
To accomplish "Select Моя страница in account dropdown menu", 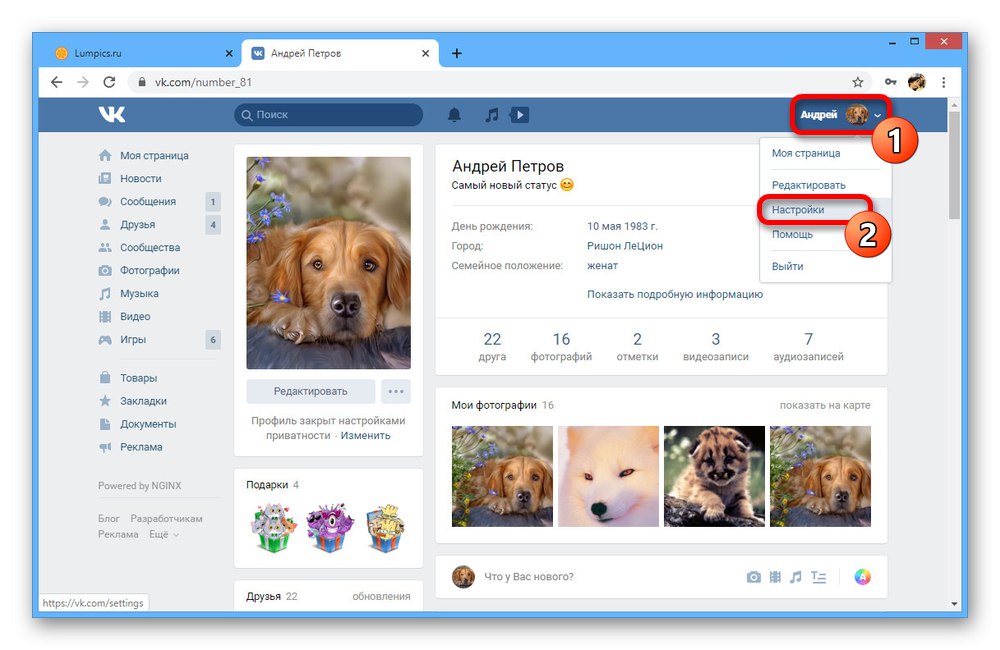I will (805, 153).
